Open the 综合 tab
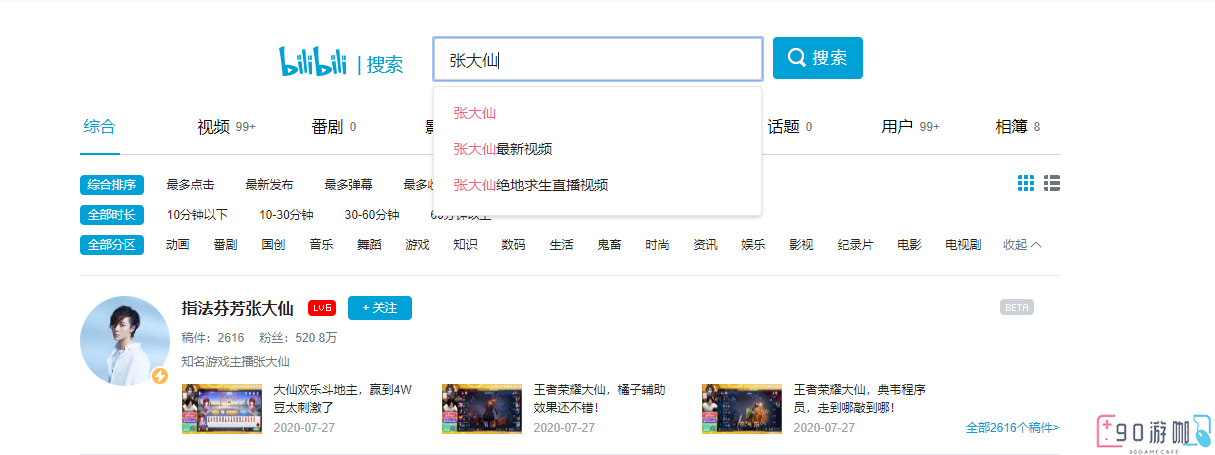Viewport: 1215px width, 455px height. [99, 127]
